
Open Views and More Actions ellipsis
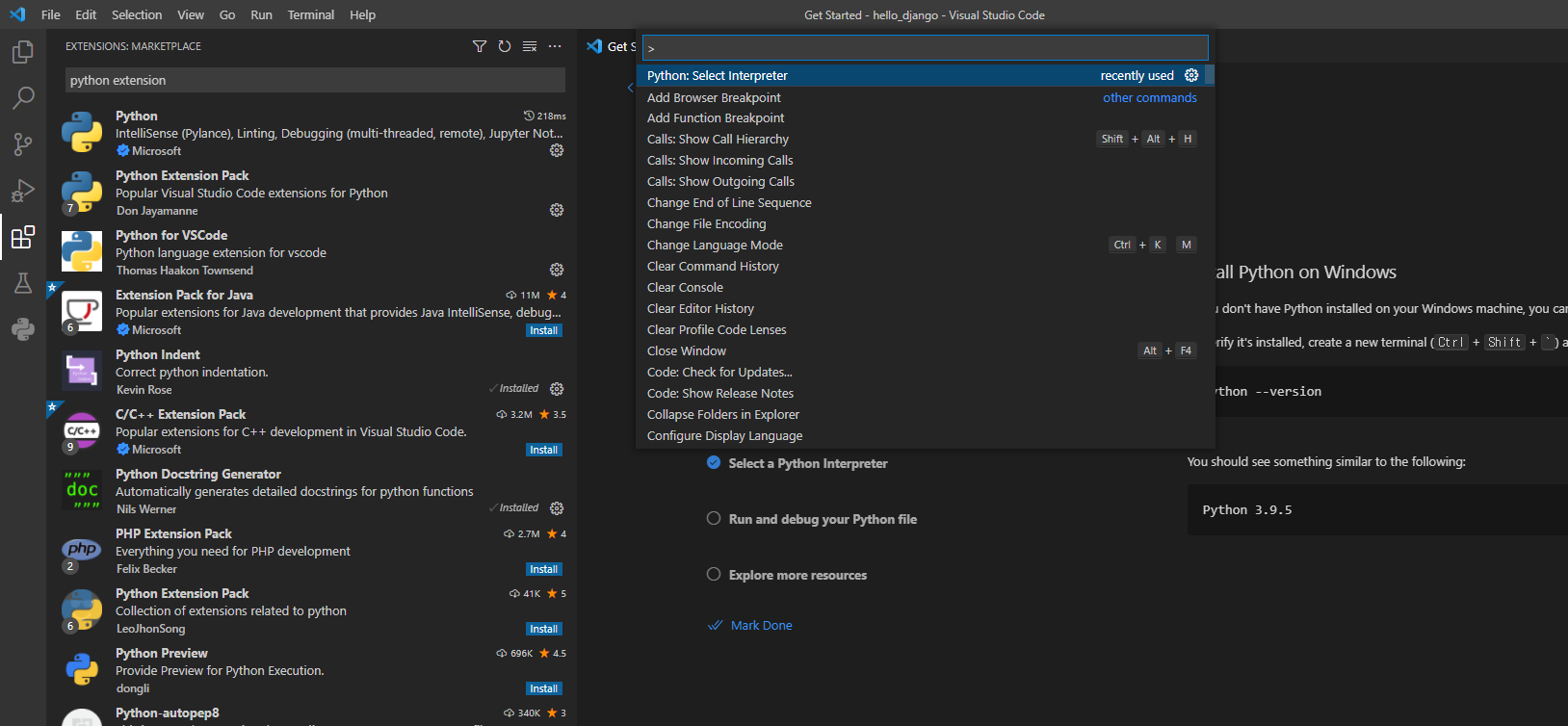pyautogui.click(x=555, y=46)
